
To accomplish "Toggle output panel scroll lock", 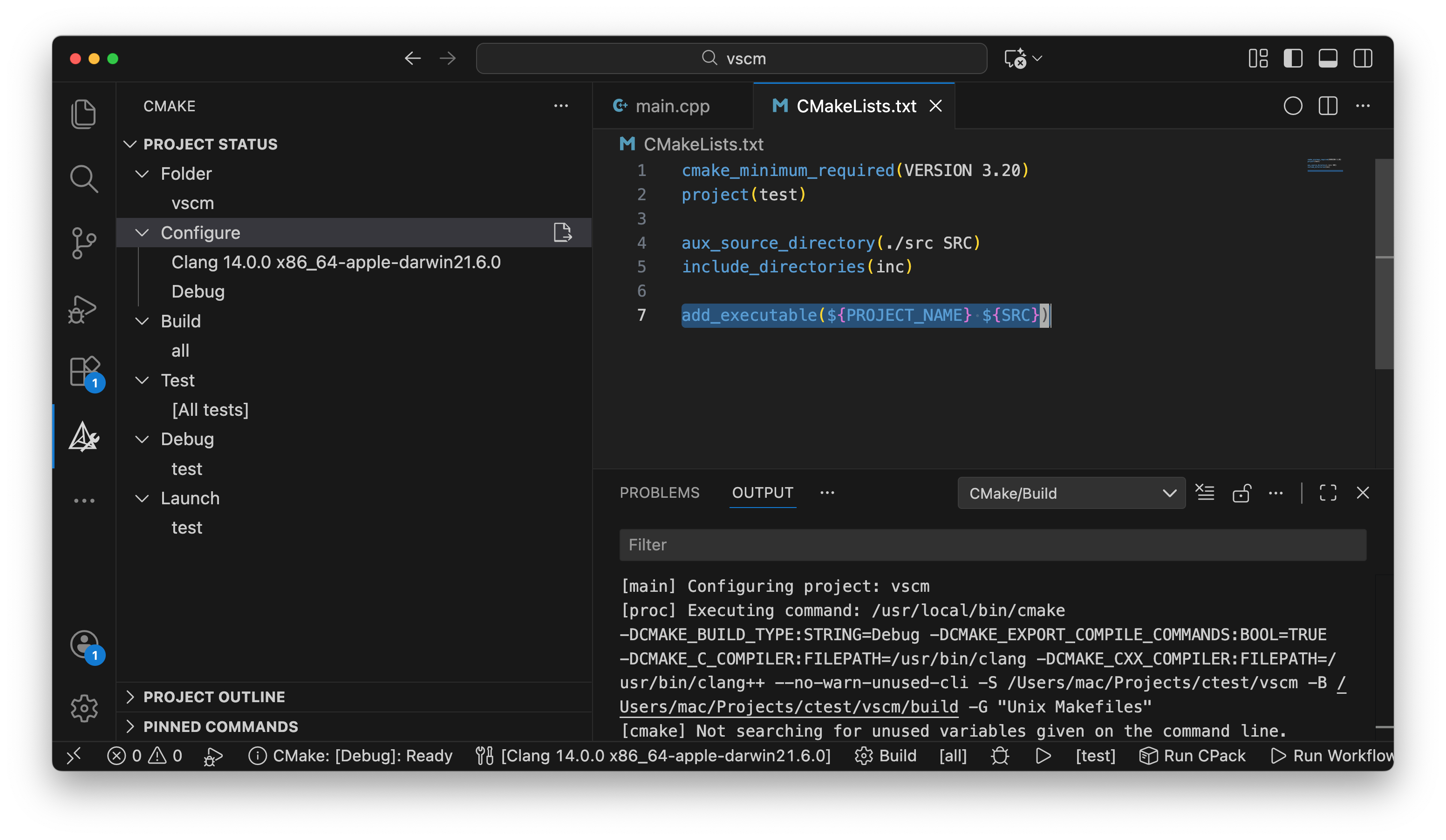I will pos(1241,493).
